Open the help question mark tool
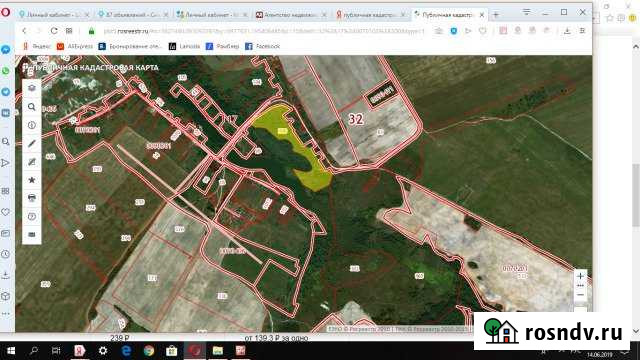640x360 pixels. [31, 216]
